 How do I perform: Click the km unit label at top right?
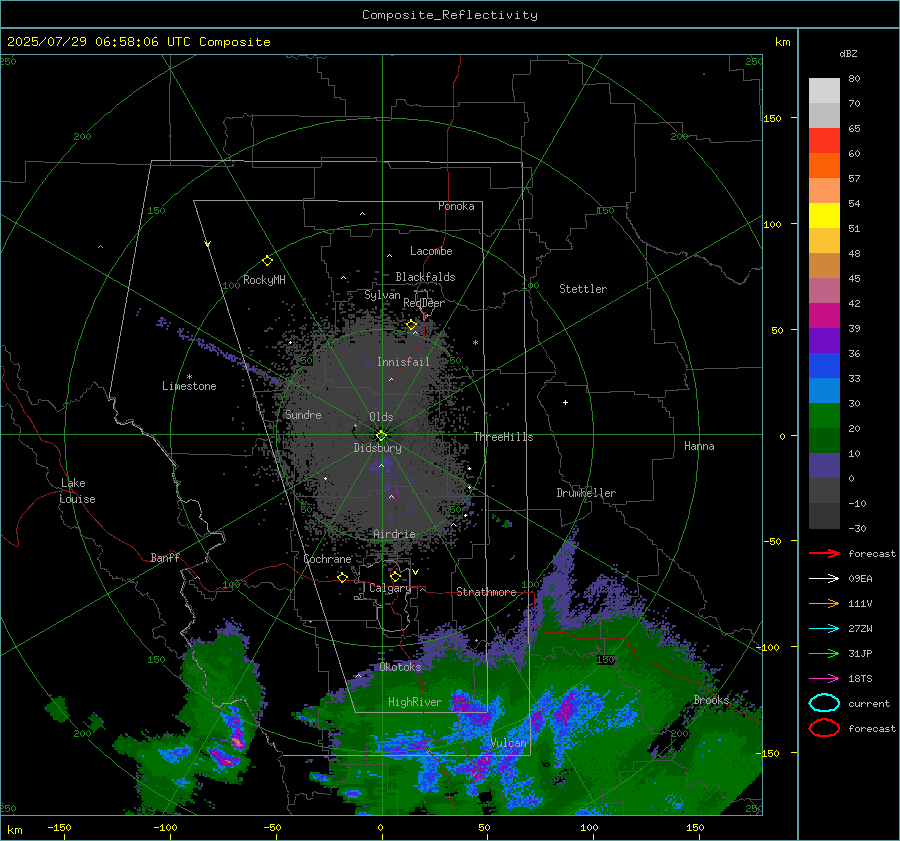(x=782, y=42)
